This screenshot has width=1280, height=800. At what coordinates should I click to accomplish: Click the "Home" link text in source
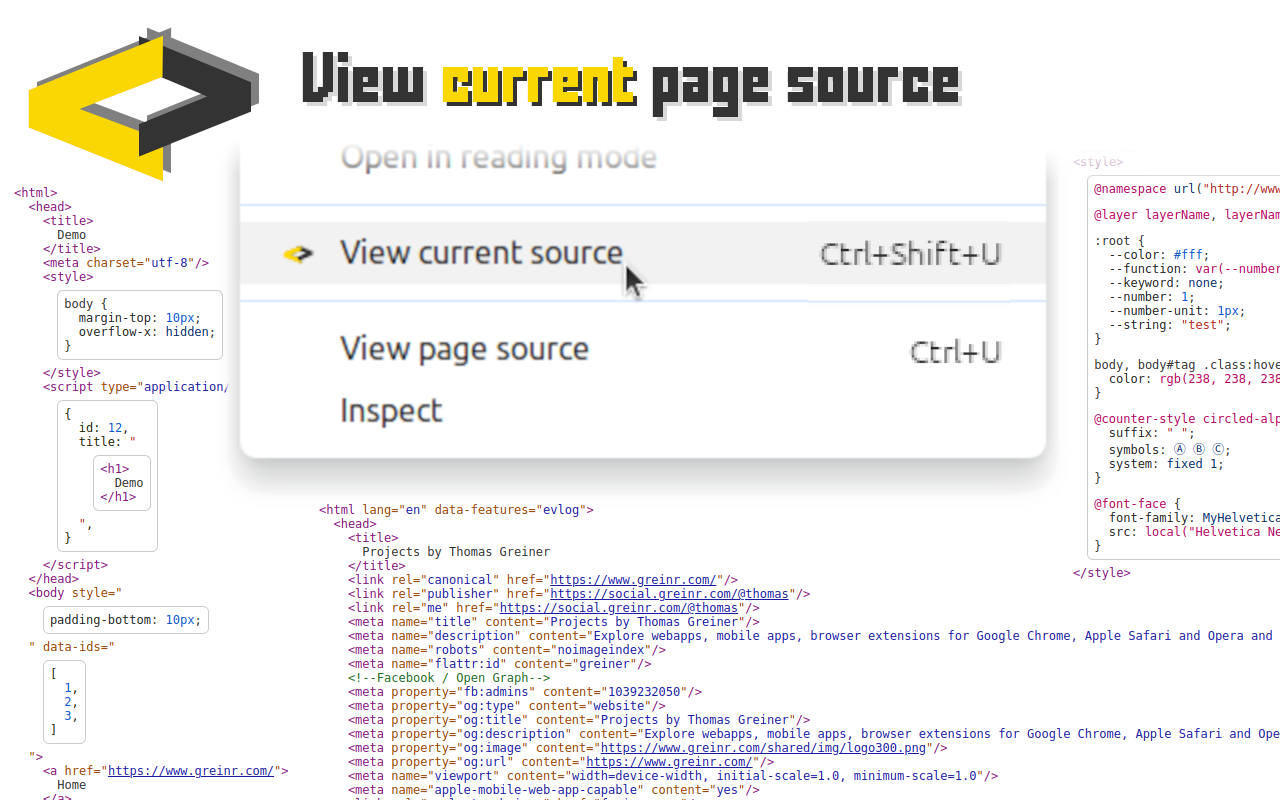coord(72,785)
